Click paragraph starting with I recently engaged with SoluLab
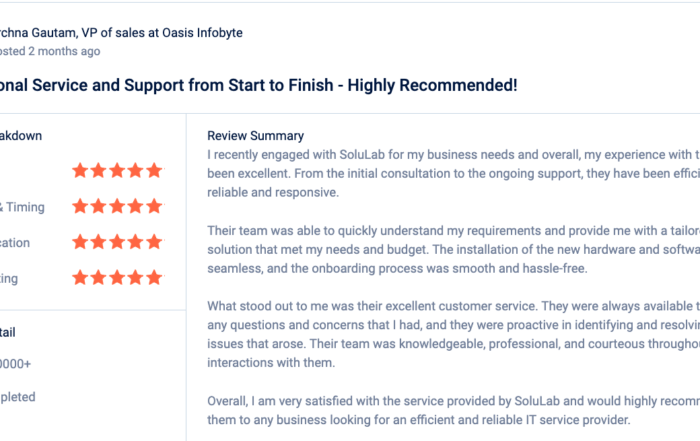The height and width of the screenshot is (441, 700). (454, 174)
